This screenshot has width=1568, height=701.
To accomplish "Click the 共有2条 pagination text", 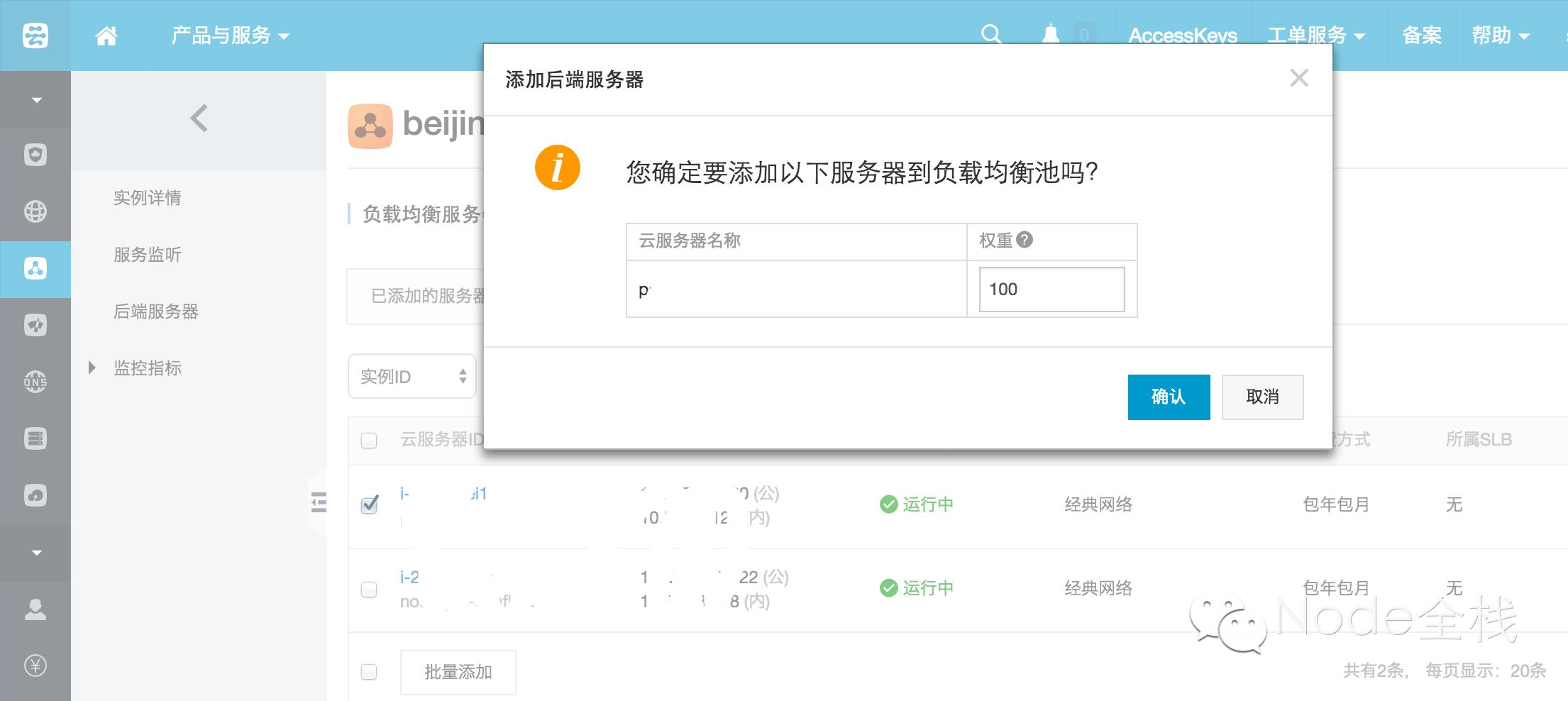I will 1375,670.
